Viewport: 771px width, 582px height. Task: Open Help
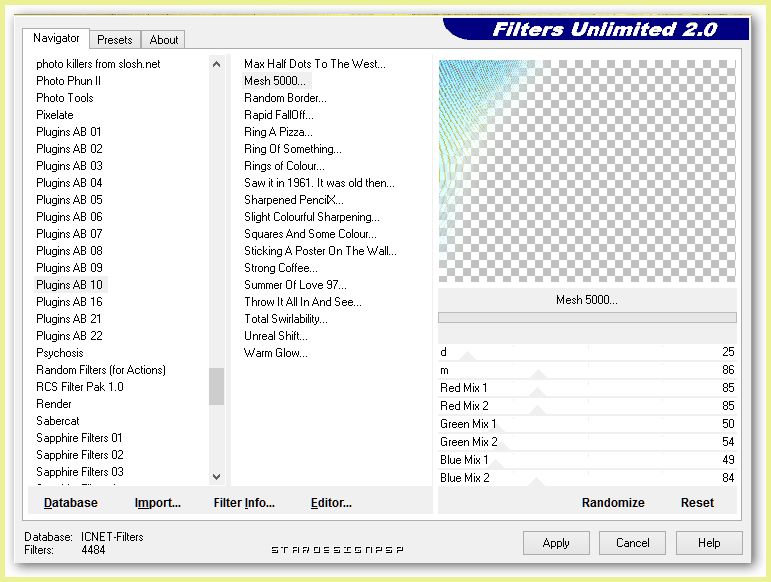(709, 543)
